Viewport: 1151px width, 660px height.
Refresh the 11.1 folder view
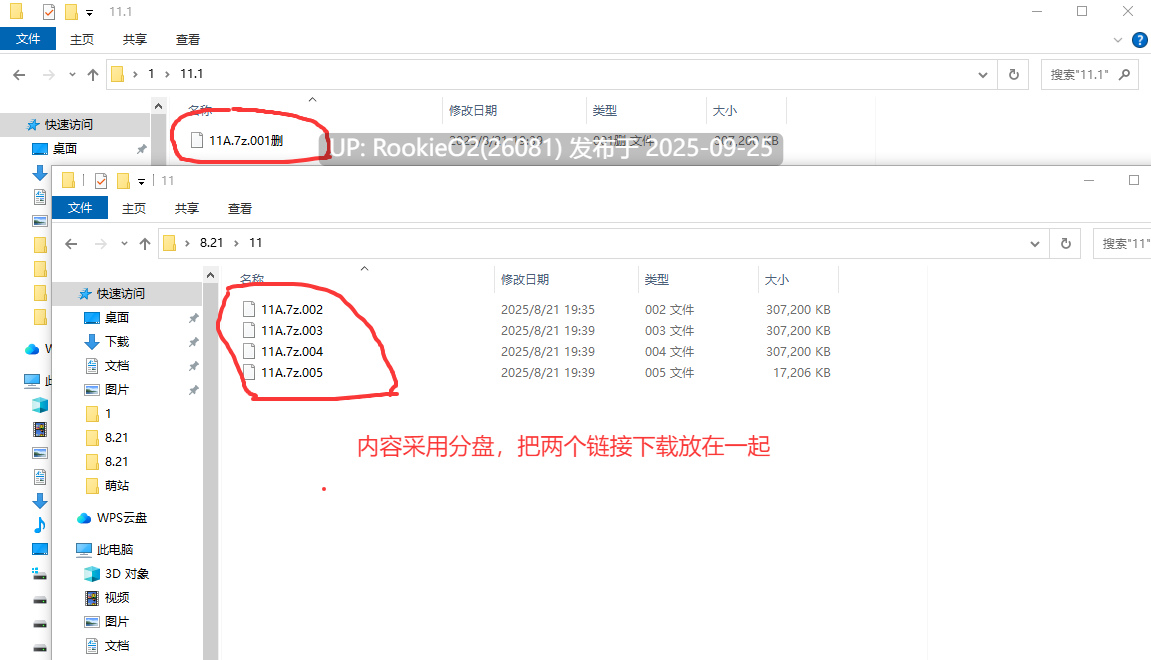pyautogui.click(x=1014, y=74)
